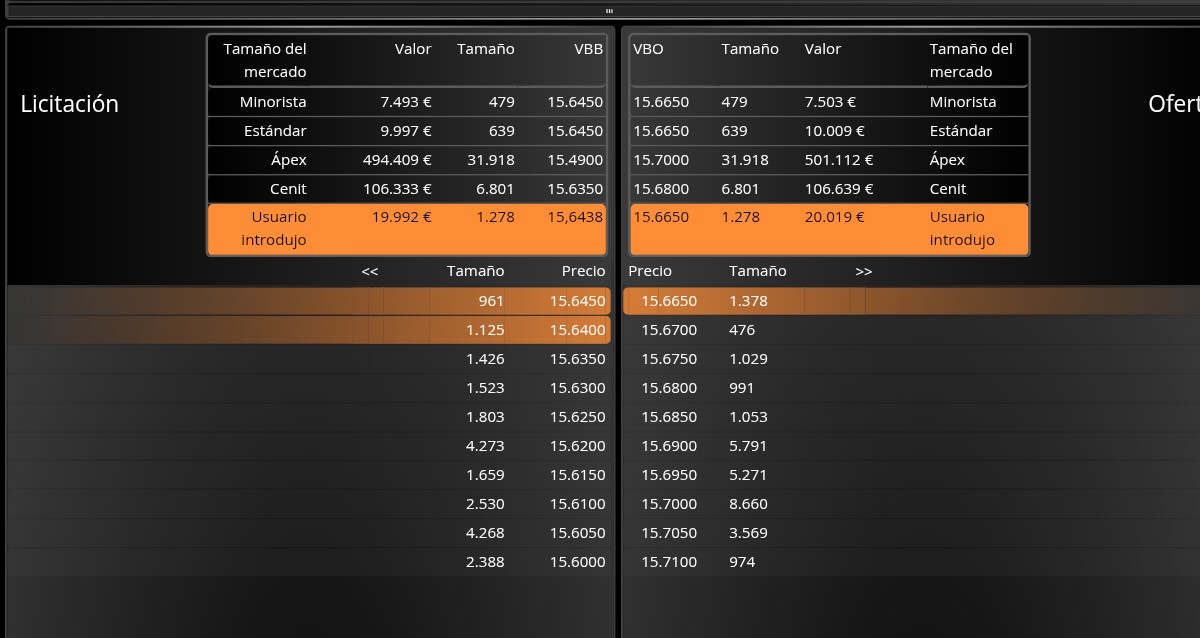Click offer depth price 15.7100
This screenshot has width=1200, height=638.
[669, 562]
